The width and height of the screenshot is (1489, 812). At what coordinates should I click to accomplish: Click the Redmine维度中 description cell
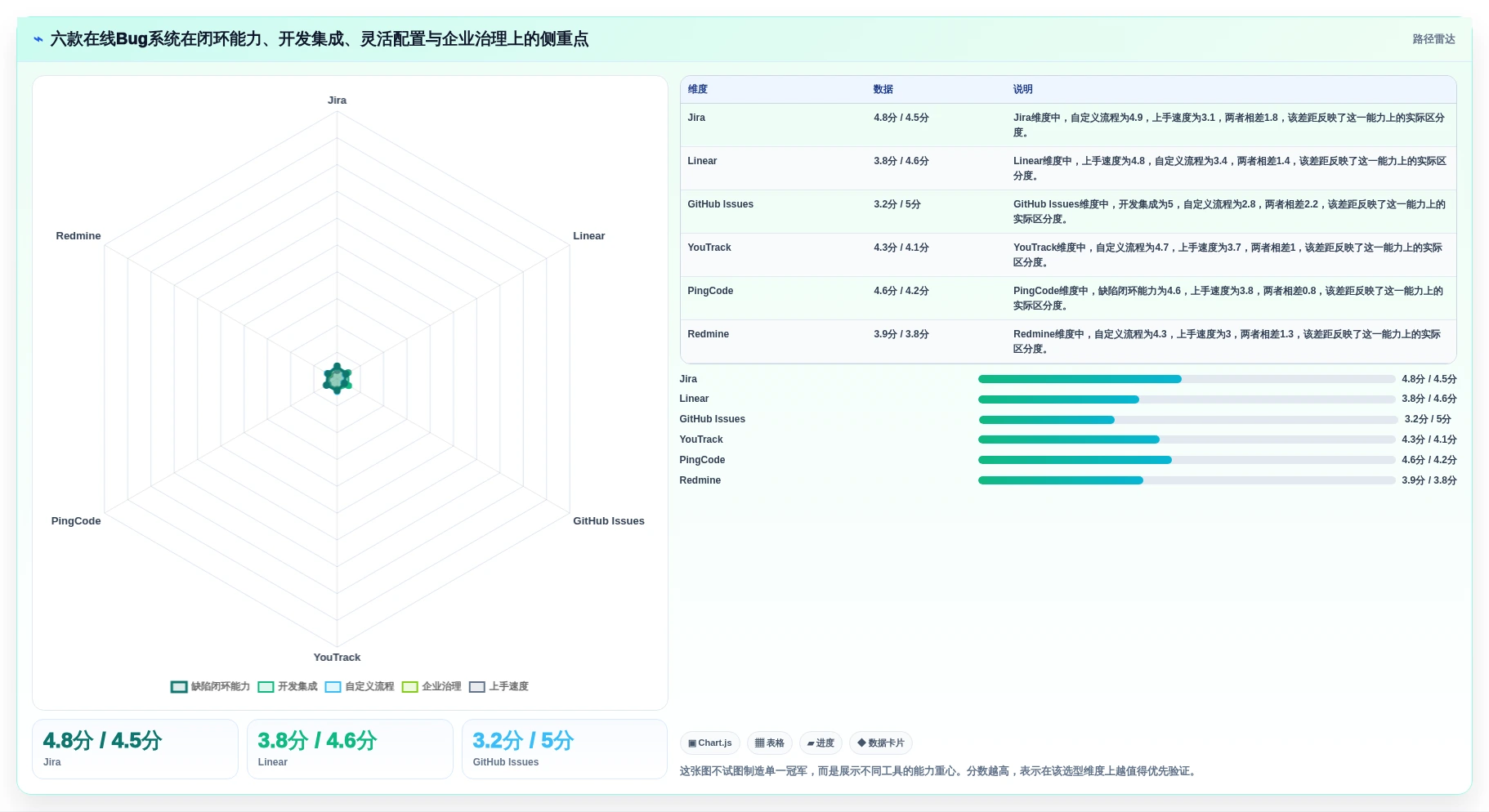point(1230,341)
